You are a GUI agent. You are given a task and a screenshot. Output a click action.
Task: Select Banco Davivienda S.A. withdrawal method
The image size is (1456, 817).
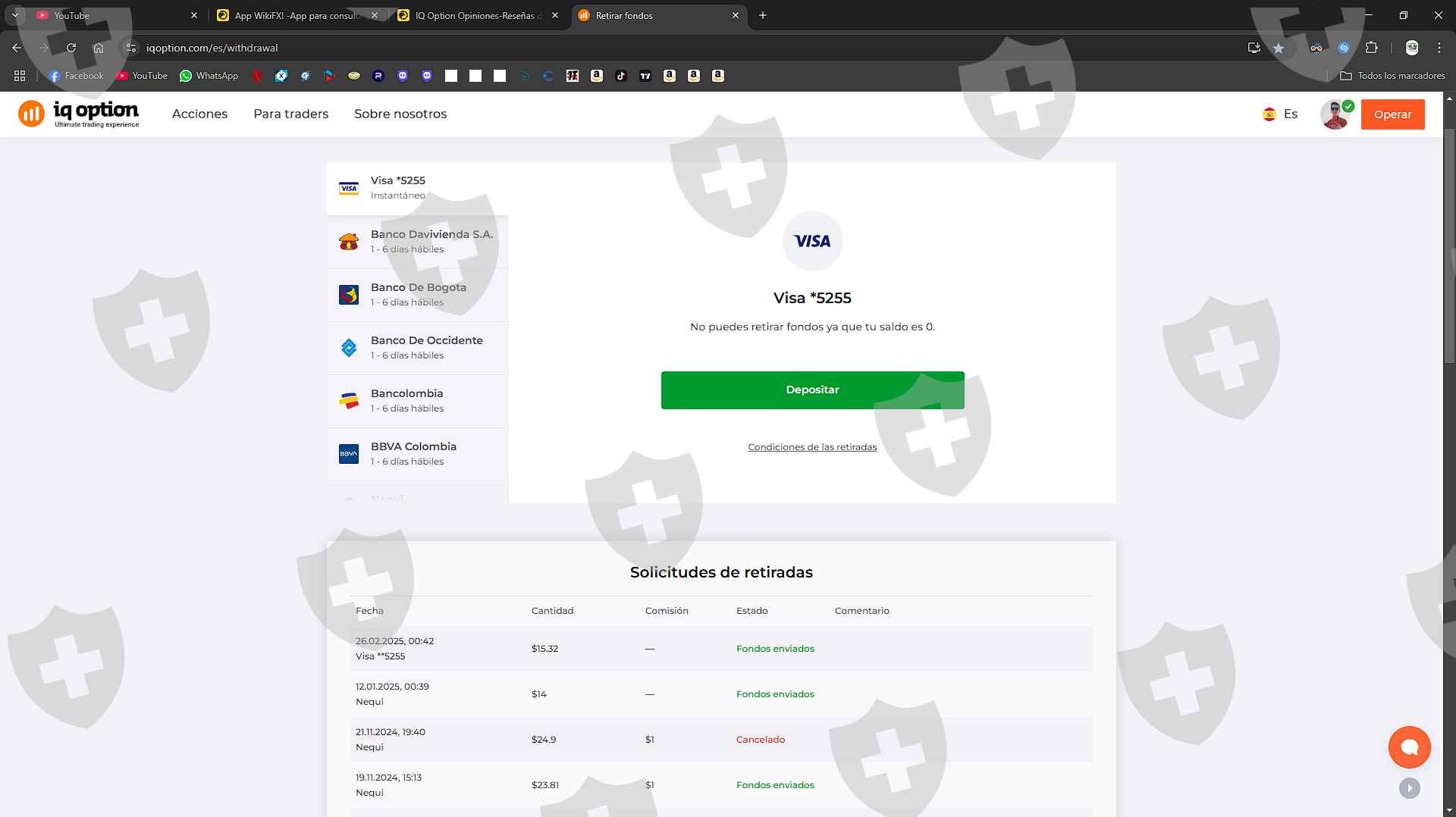[418, 242]
